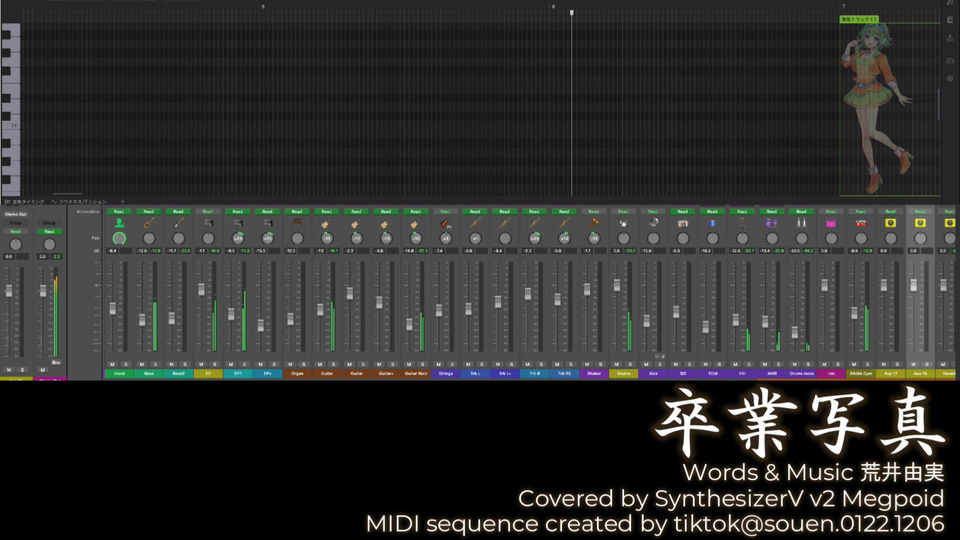Click the Trb R2 trombone icon

[x=564, y=223]
